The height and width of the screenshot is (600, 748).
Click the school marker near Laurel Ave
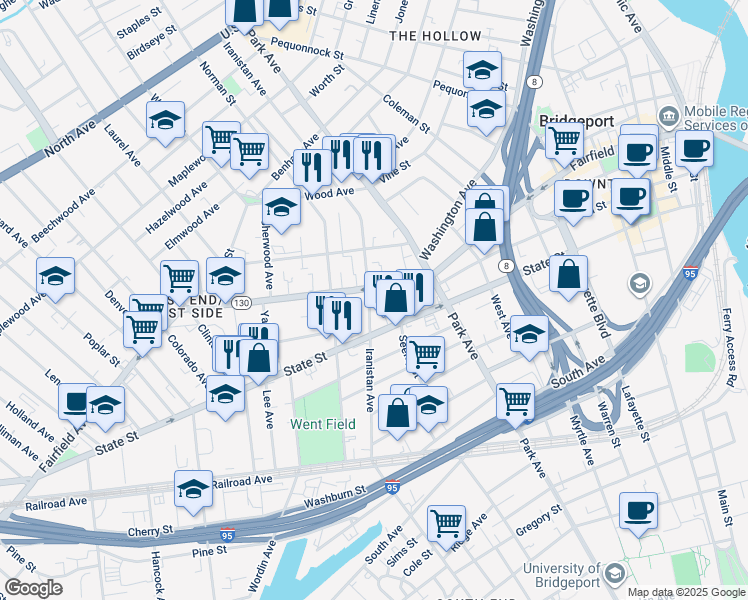point(165,124)
